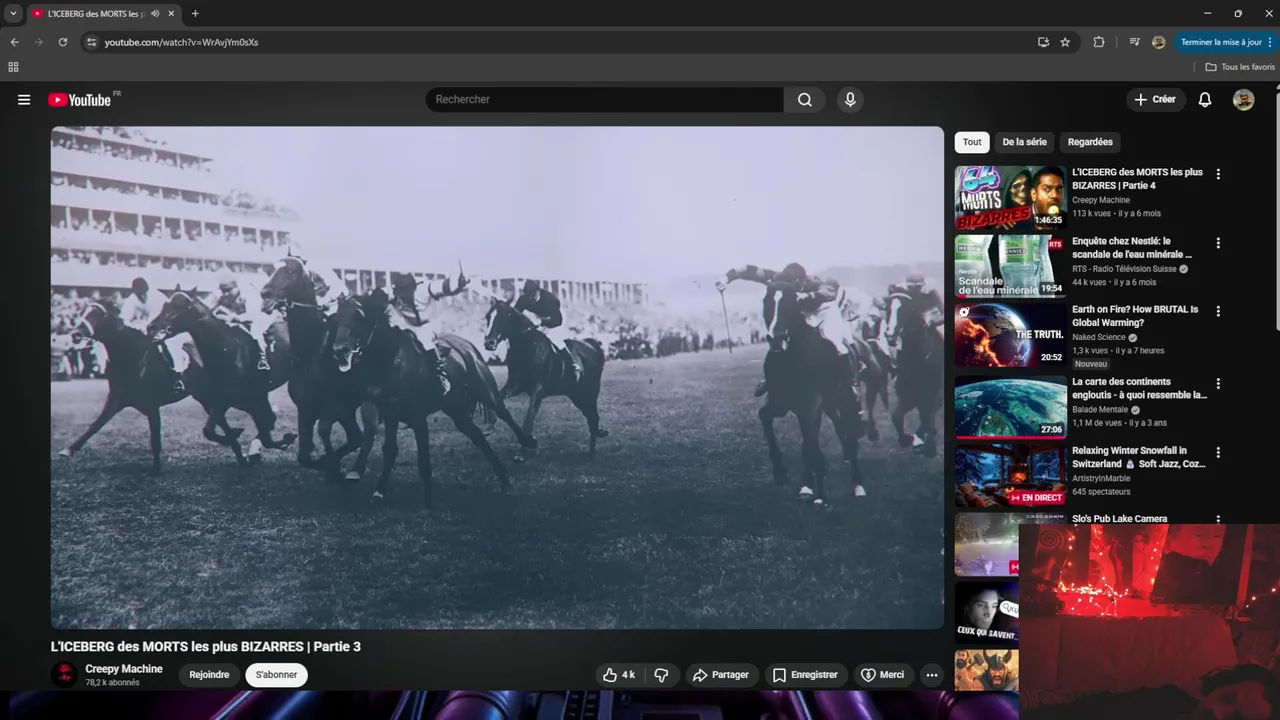Open the Tous les favoris folder
Viewport: 1280px width, 720px height.
point(1240,67)
